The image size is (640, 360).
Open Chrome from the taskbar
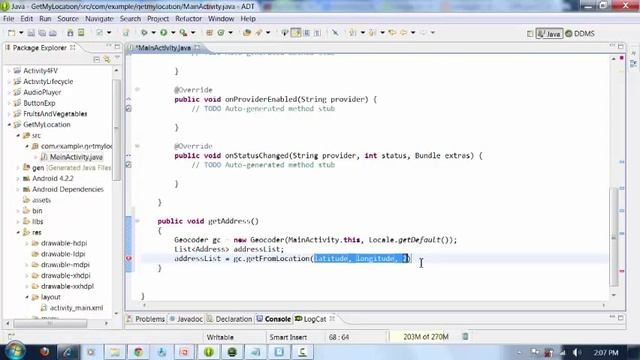pyautogui.click(x=138, y=352)
